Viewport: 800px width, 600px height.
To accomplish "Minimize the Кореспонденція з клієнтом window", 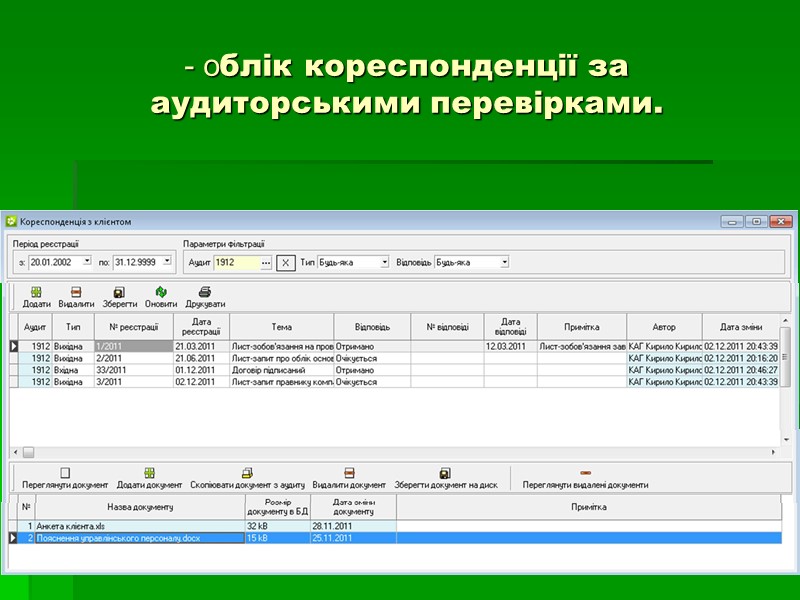I will point(732,221).
